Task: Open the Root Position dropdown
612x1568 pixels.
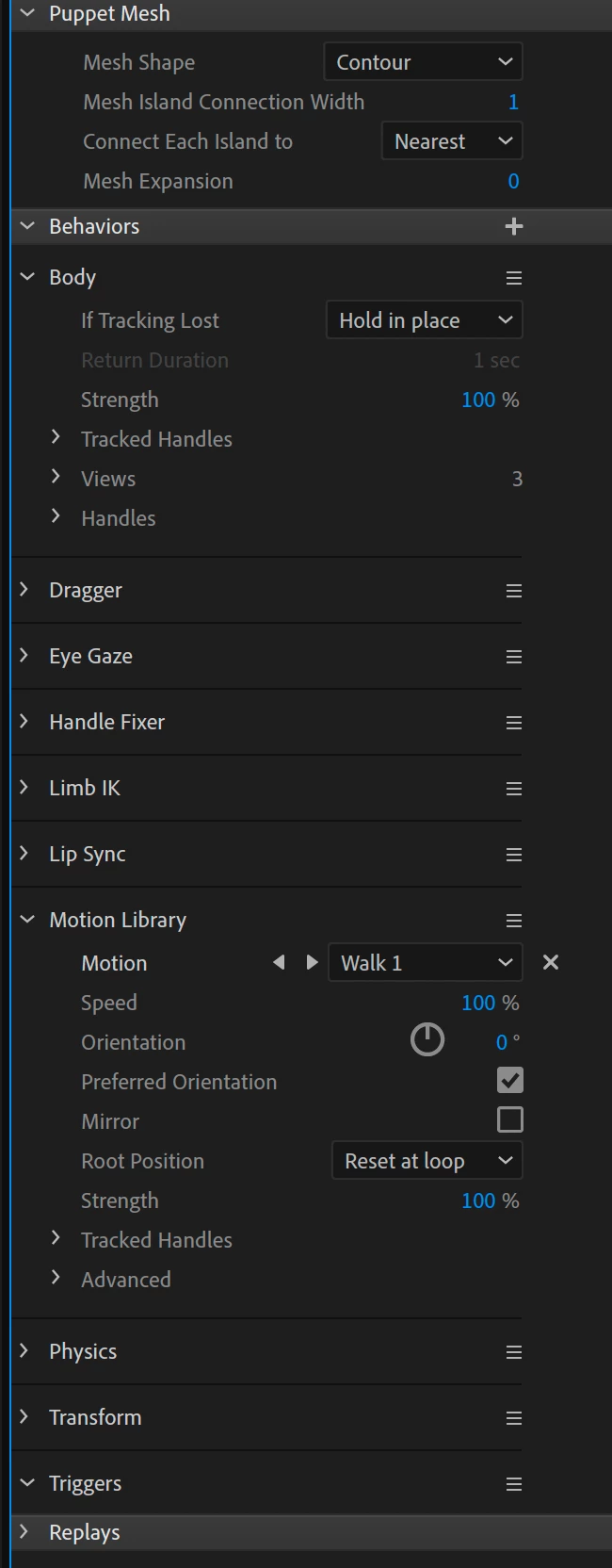Action: click(427, 1161)
